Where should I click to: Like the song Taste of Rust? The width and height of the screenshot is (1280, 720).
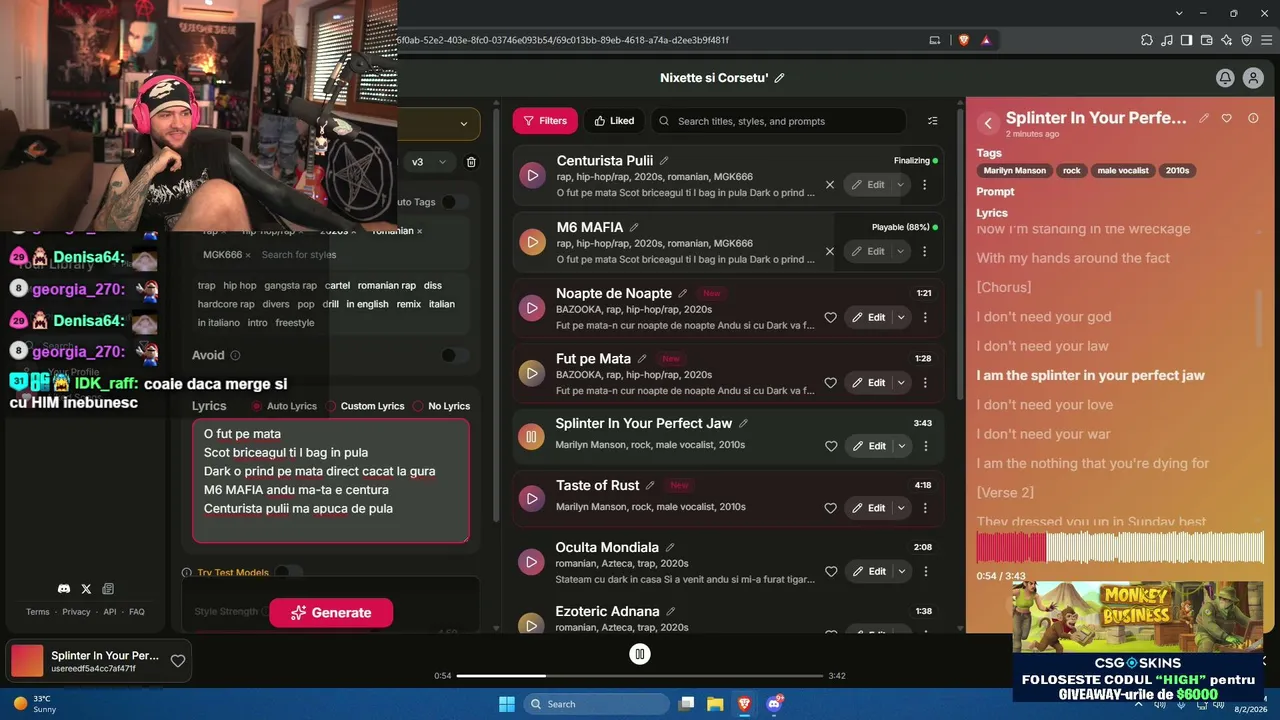[x=831, y=508]
